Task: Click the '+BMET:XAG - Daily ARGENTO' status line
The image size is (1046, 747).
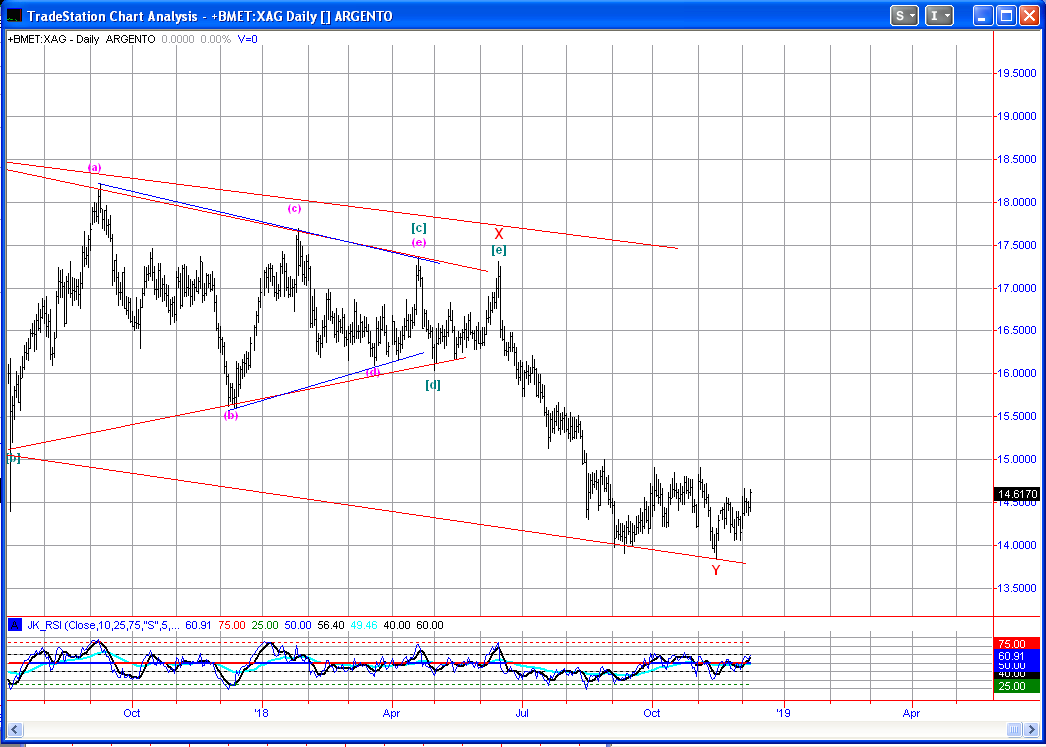Action: point(81,39)
